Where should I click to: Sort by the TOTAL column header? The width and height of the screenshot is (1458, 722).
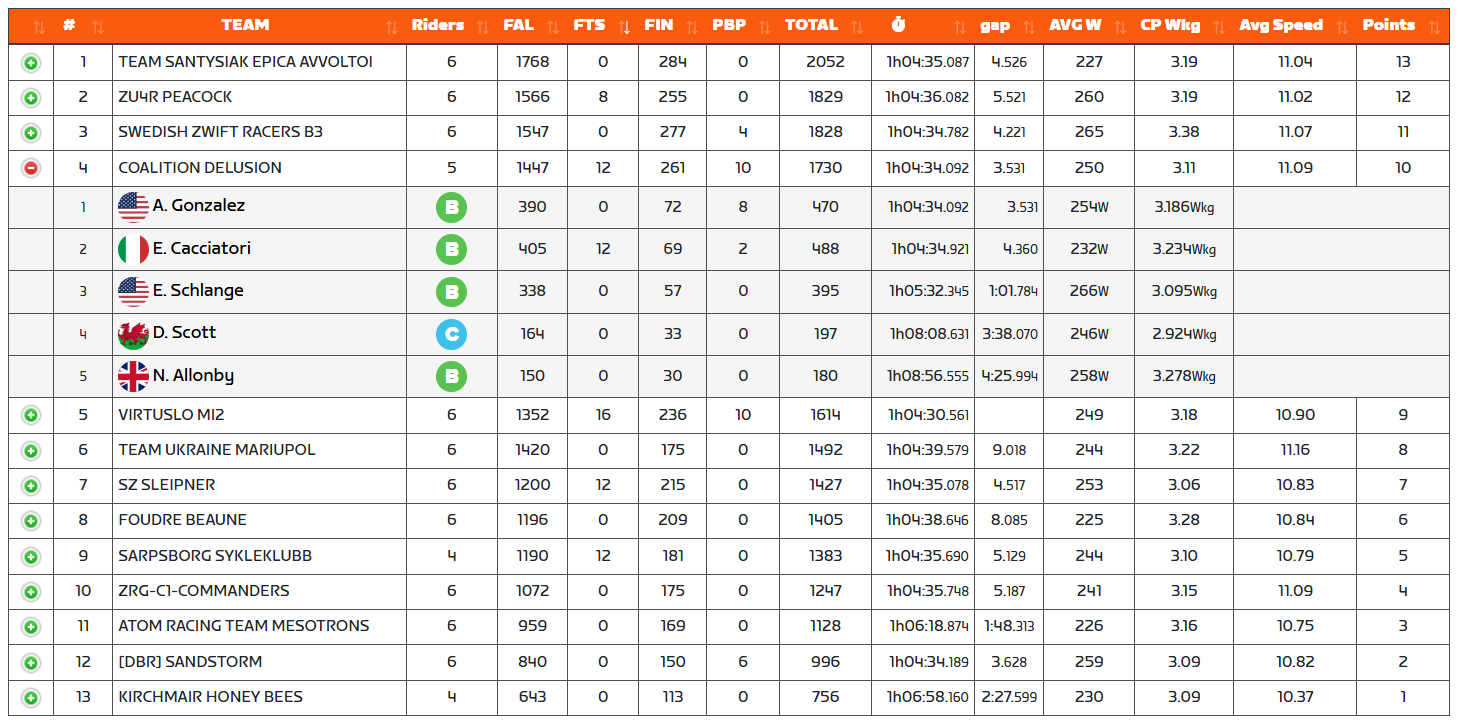tap(811, 26)
